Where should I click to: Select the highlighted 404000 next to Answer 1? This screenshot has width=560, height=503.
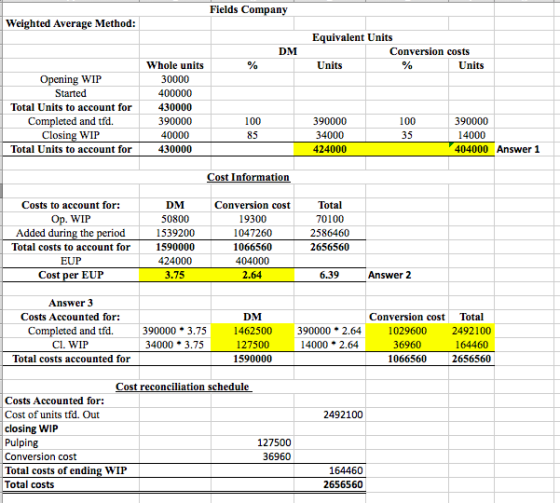point(471,149)
